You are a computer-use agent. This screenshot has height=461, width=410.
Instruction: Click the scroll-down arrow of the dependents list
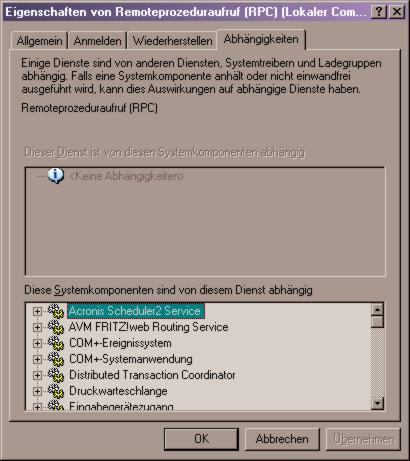pos(377,403)
